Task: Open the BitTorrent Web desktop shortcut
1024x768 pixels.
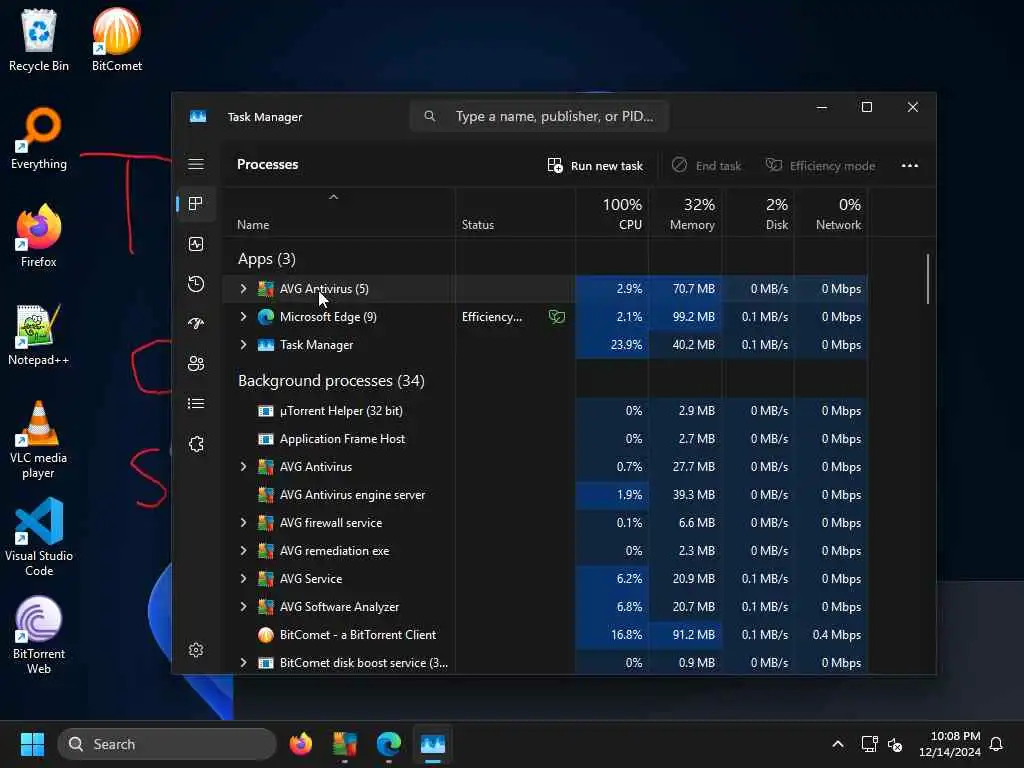Action: [x=39, y=635]
